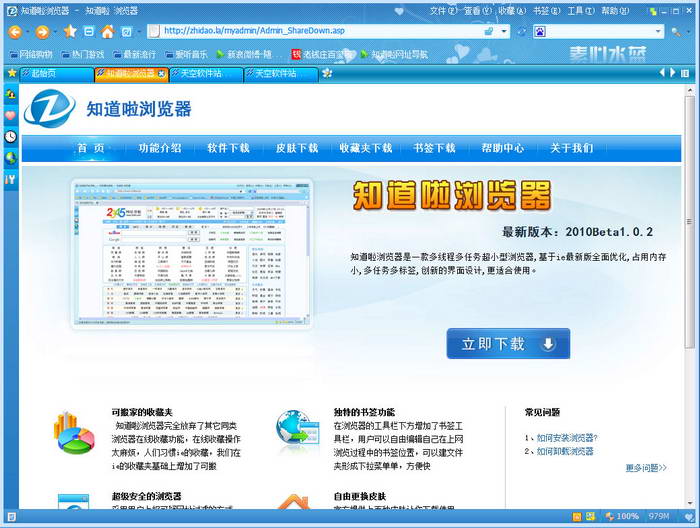The height and width of the screenshot is (528, 700).
Task: Open the 最新流行 bookmark folder
Action: (x=134, y=54)
